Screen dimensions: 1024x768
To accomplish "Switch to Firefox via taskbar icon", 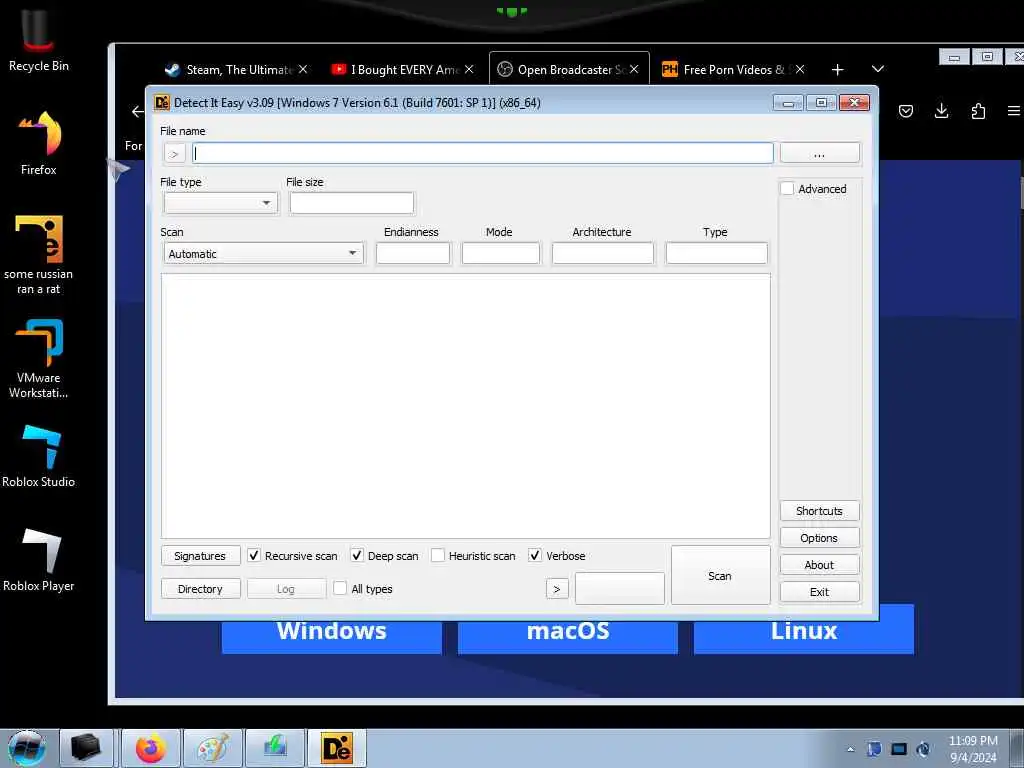I will tap(151, 748).
